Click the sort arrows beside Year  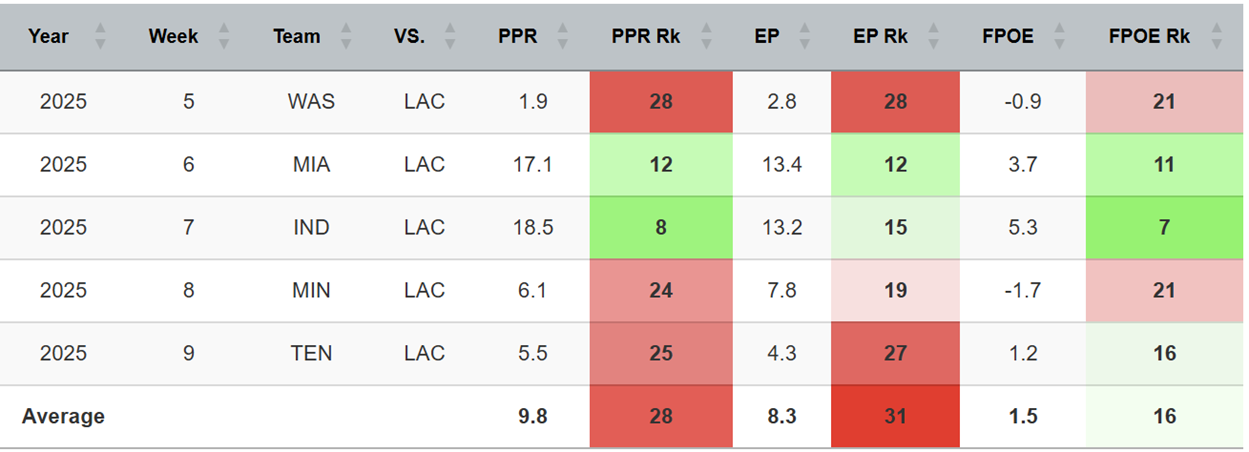pyautogui.click(x=100, y=37)
